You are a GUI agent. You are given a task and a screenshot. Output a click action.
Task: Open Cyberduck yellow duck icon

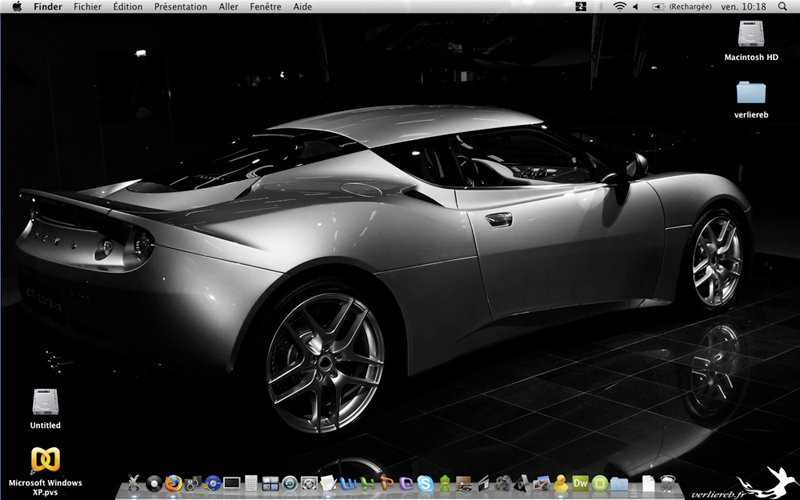pyautogui.click(x=561, y=483)
